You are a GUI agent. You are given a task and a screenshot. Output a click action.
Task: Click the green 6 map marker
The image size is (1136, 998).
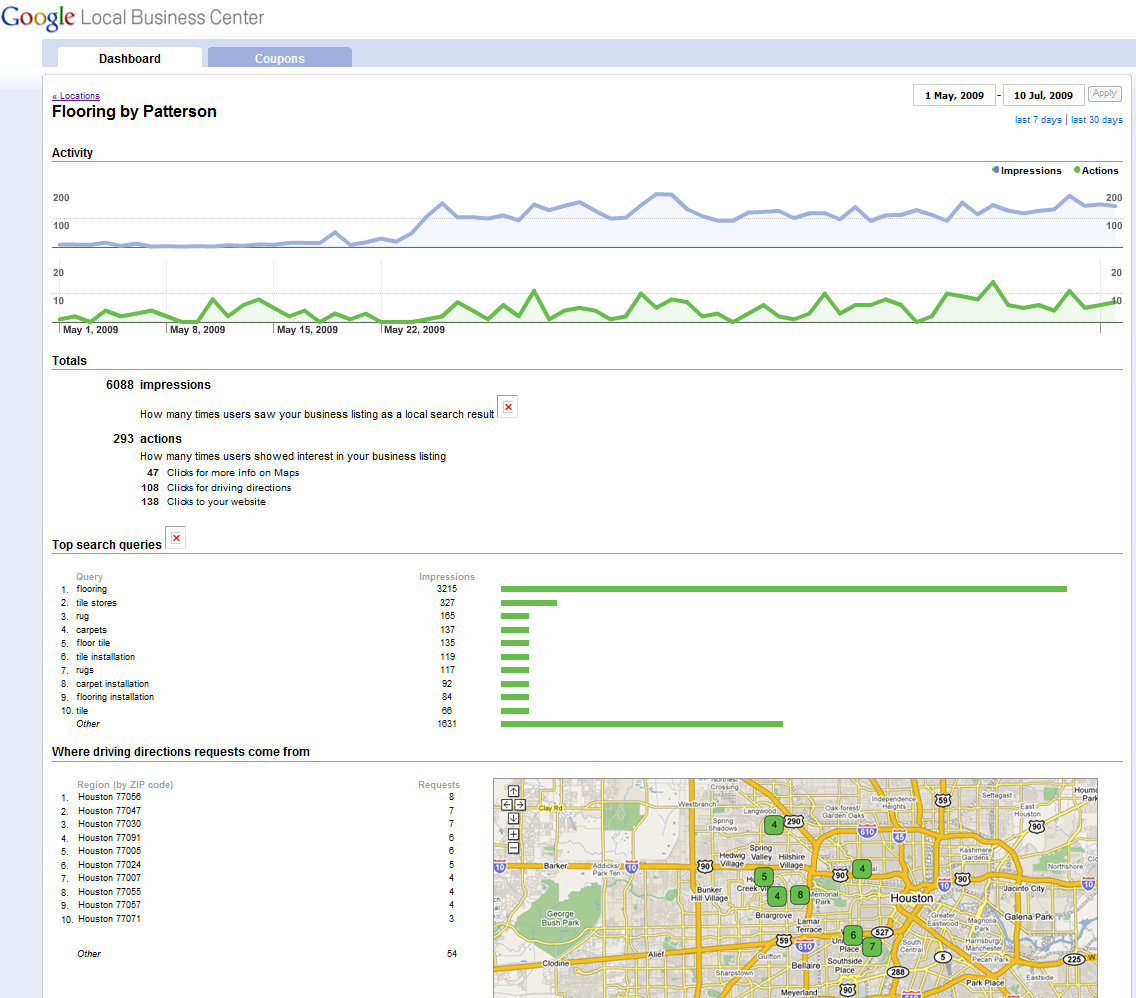[853, 935]
